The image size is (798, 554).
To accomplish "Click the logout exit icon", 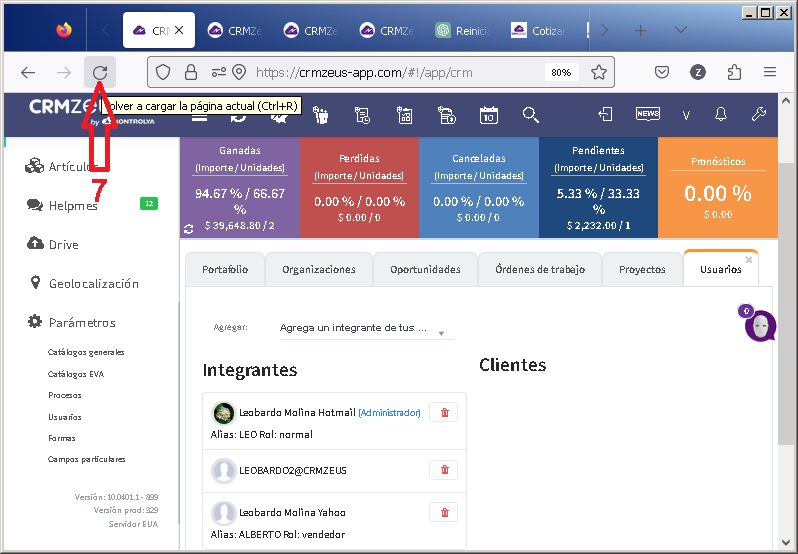I will click(x=605, y=115).
